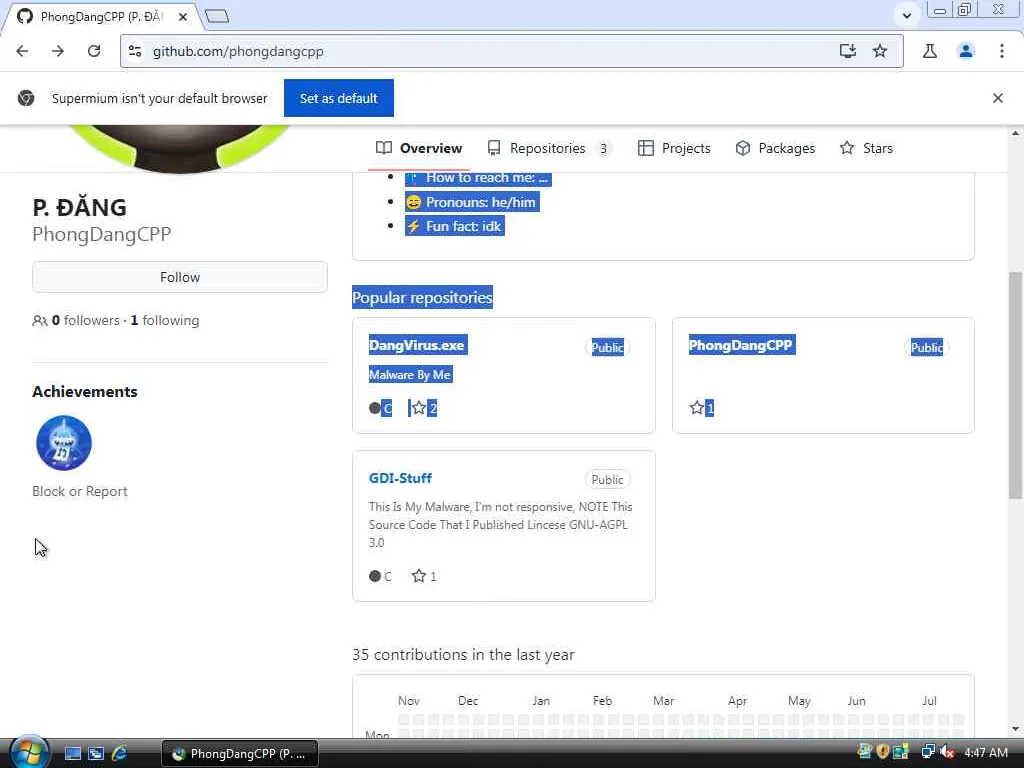This screenshot has width=1024, height=768.
Task: Launch Internet Explorer from quick launch
Action: coord(120,754)
